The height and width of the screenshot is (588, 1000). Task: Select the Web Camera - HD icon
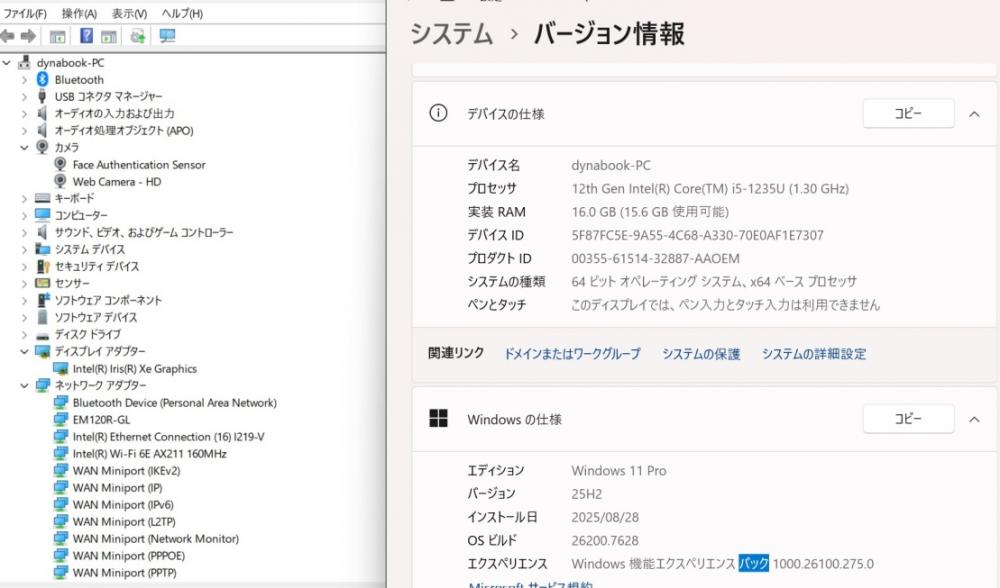click(x=61, y=181)
